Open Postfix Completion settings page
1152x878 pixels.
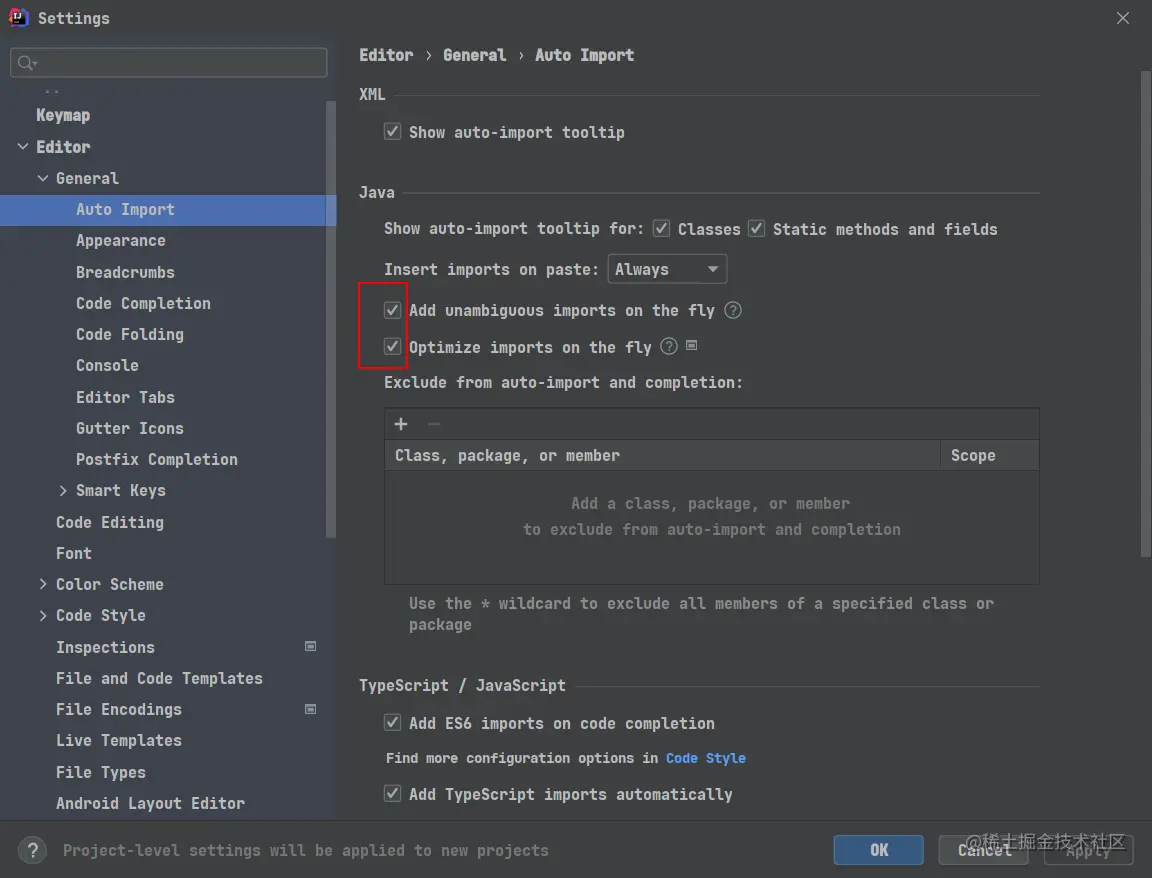(x=156, y=460)
